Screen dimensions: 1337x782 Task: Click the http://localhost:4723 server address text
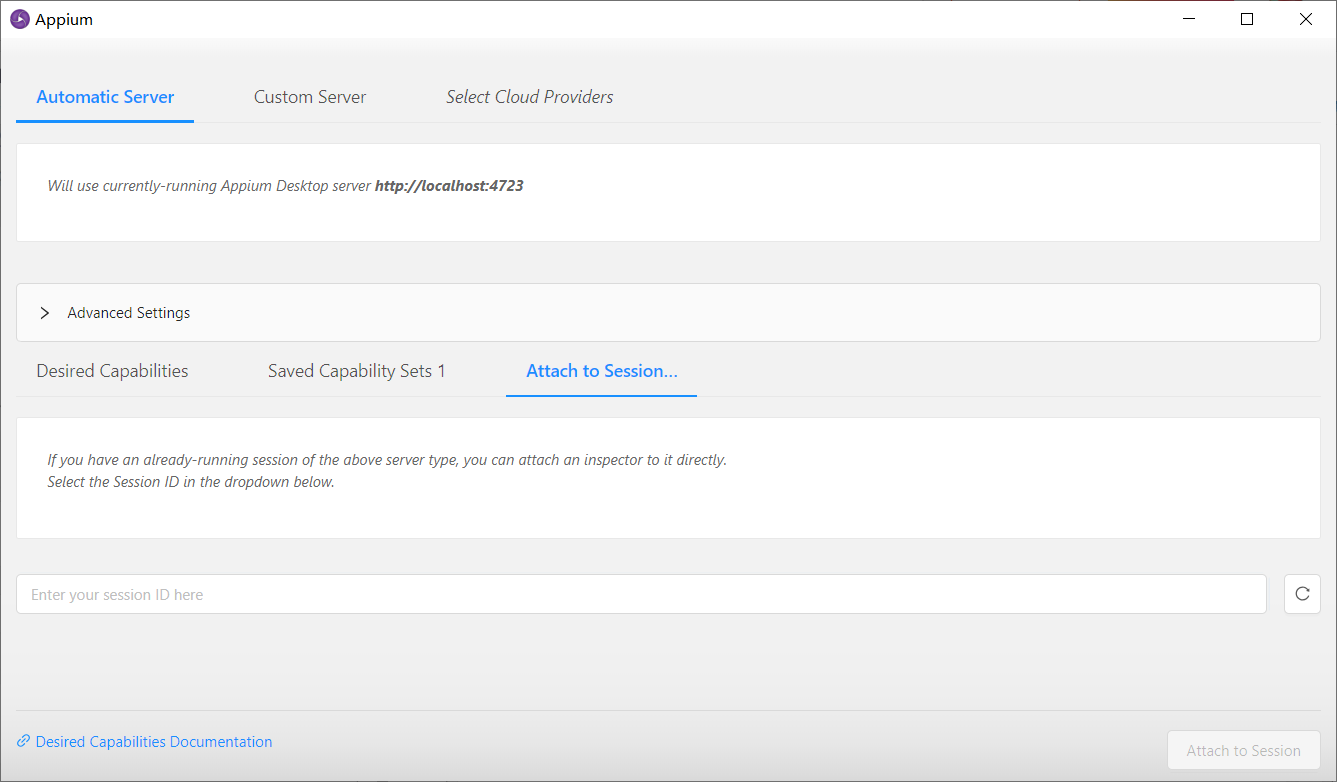click(x=449, y=186)
